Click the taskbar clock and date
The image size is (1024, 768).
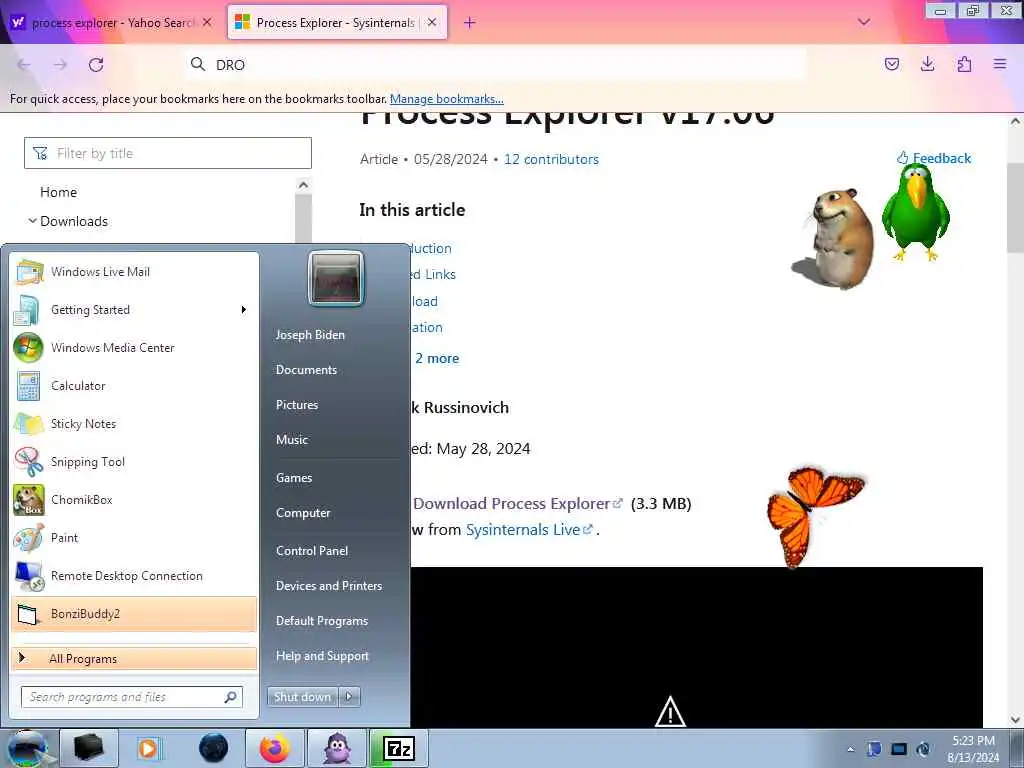[973, 749]
